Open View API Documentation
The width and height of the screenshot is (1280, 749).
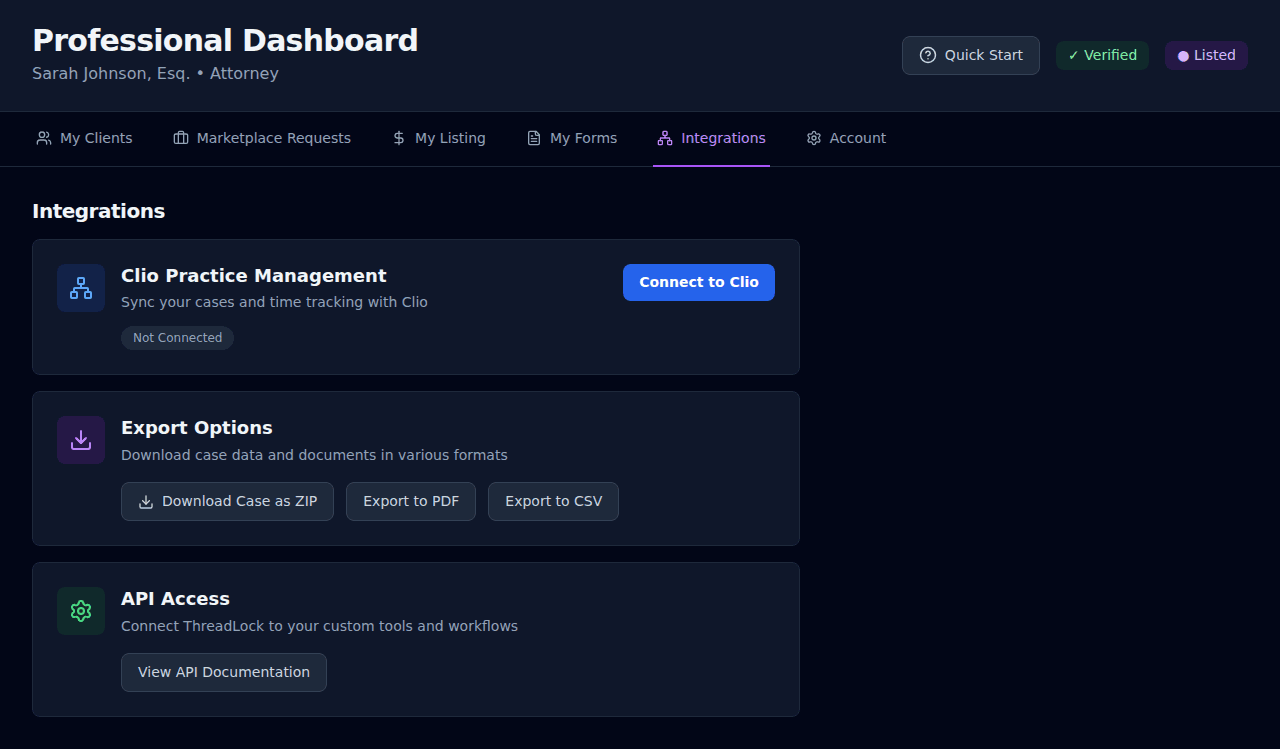tap(224, 673)
